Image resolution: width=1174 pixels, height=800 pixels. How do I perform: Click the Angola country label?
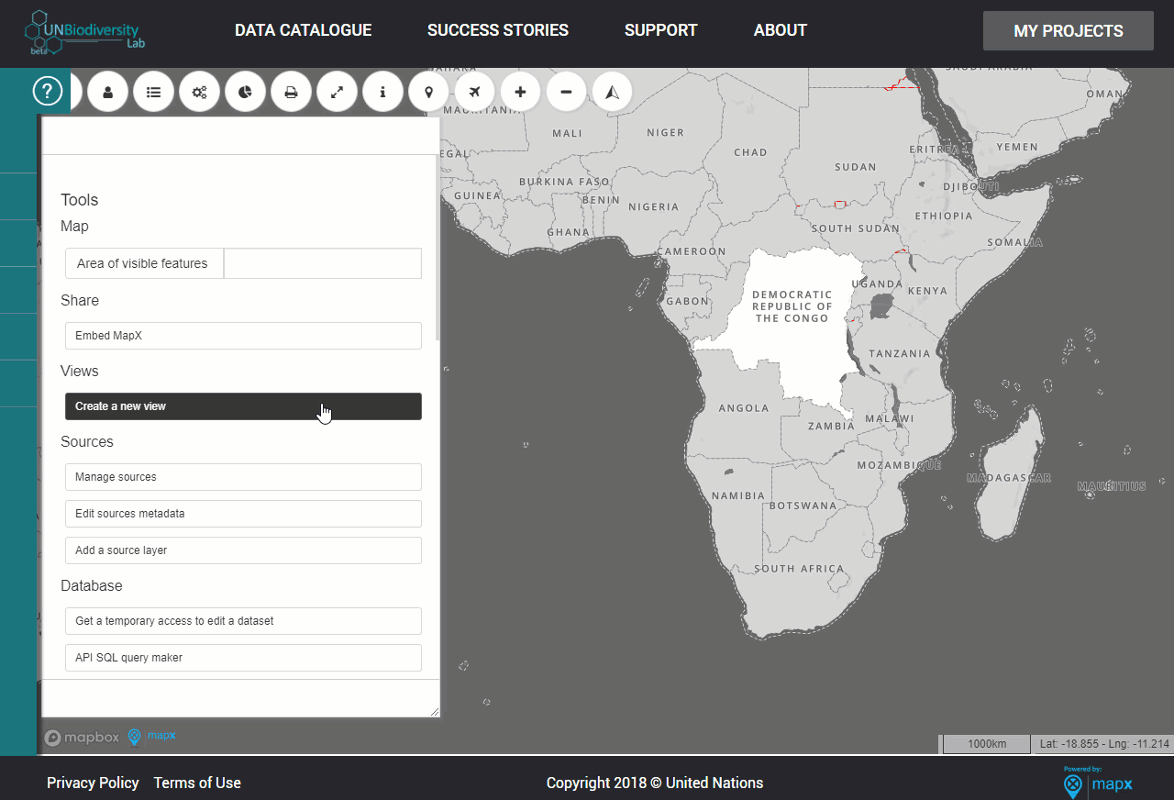pos(743,408)
